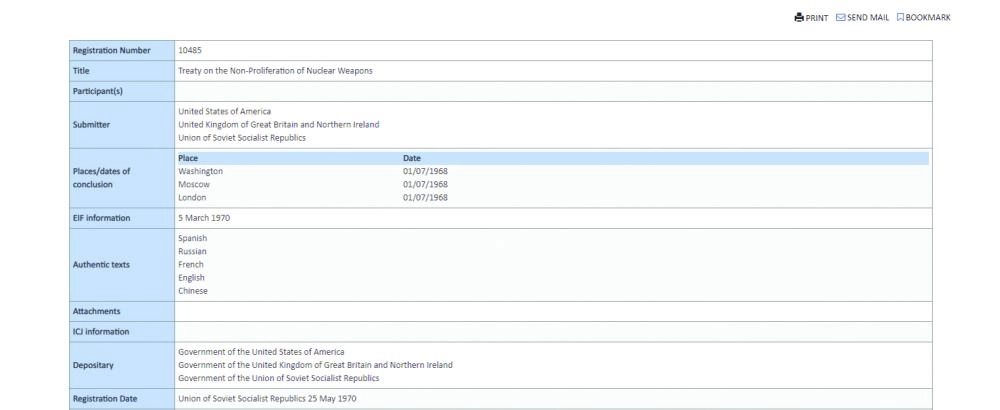Select the Washington place row
Screen dimensions: 1000x410
(x=200, y=171)
